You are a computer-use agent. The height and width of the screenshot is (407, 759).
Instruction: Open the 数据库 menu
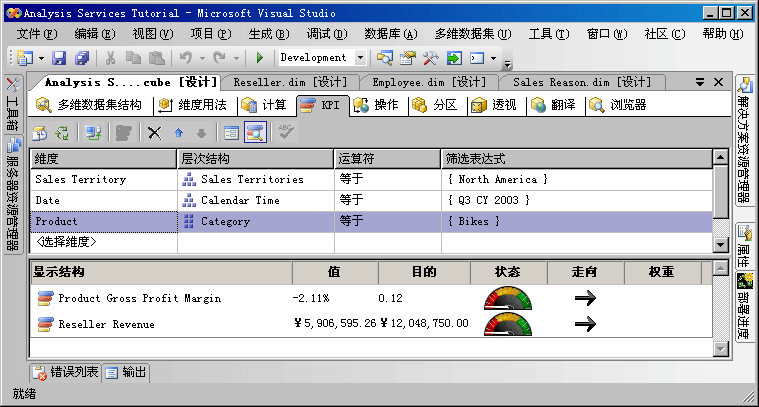tap(391, 34)
